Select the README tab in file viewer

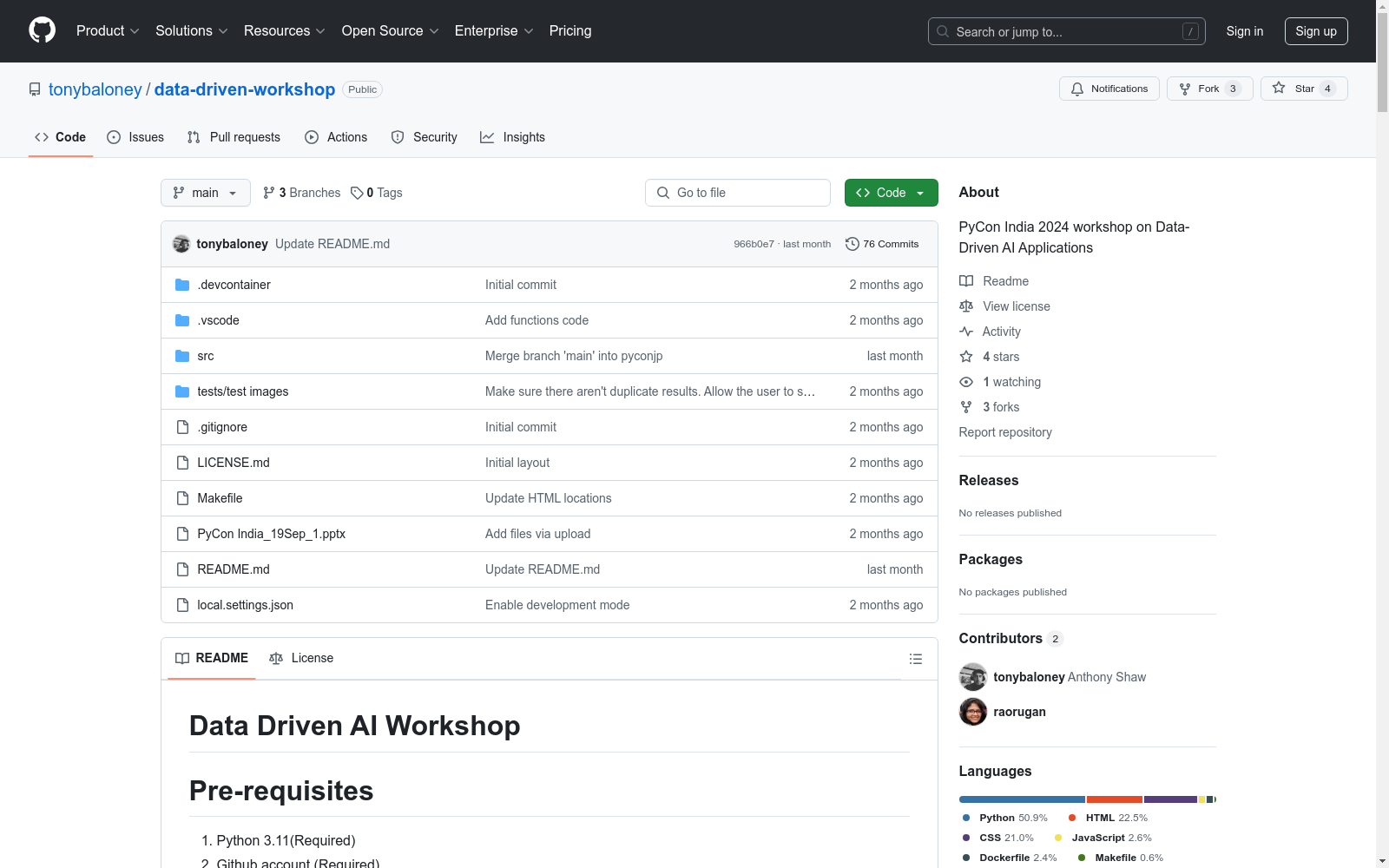click(212, 658)
